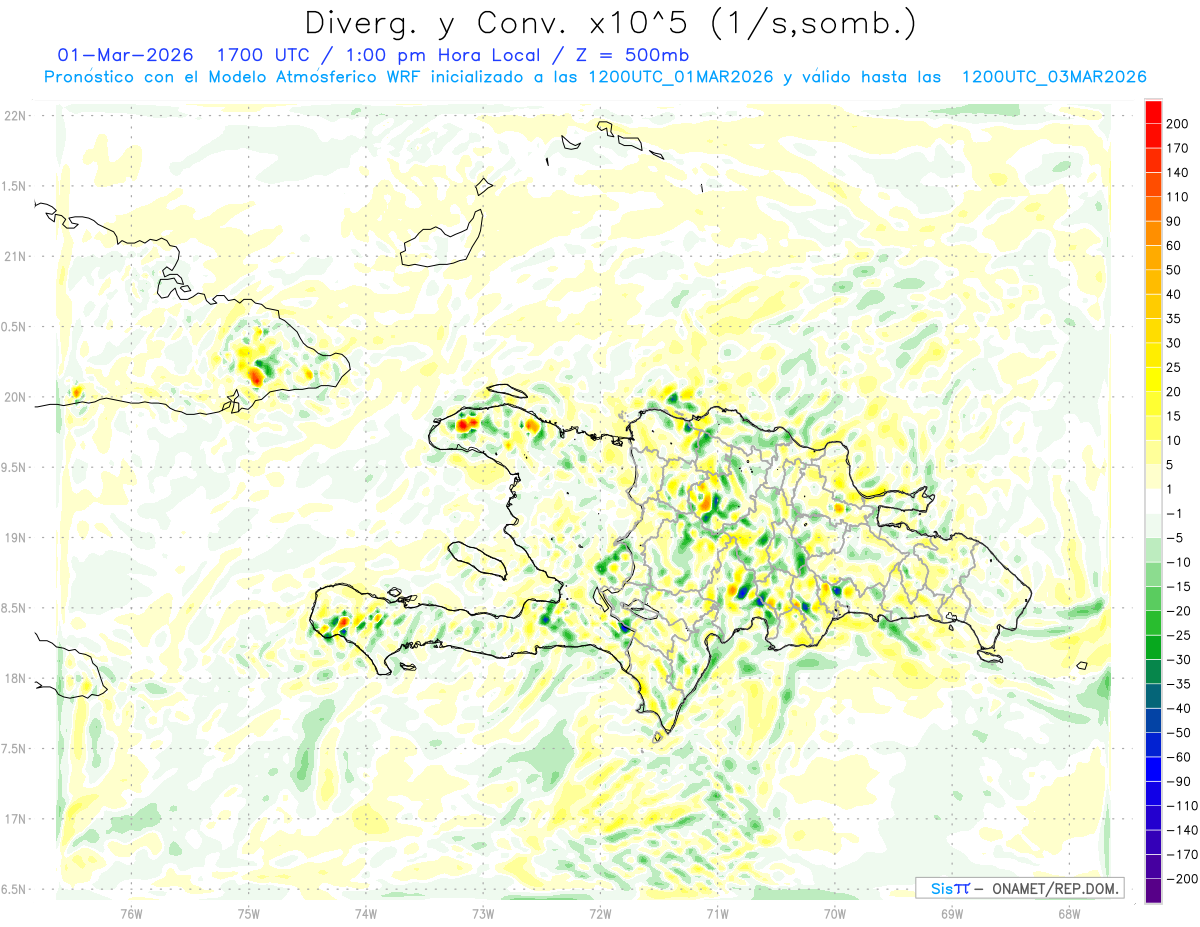
Task: Click the '7.5N' latitude label
Action: pyautogui.click(x=14, y=749)
